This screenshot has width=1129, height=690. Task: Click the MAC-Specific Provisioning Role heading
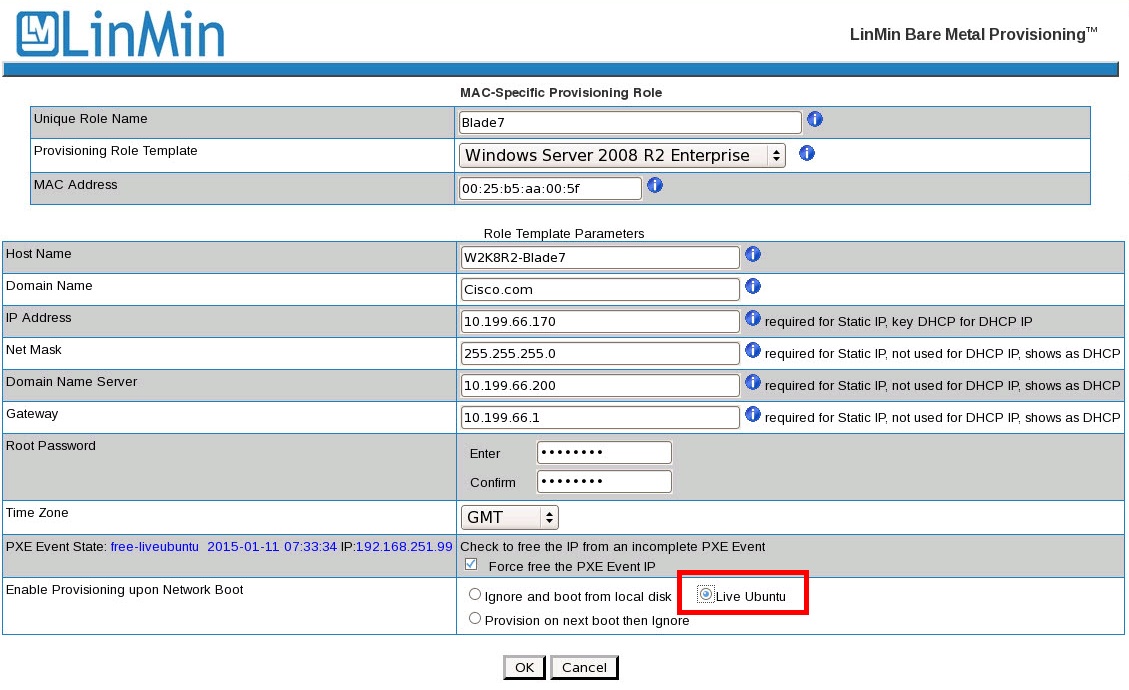(x=561, y=92)
